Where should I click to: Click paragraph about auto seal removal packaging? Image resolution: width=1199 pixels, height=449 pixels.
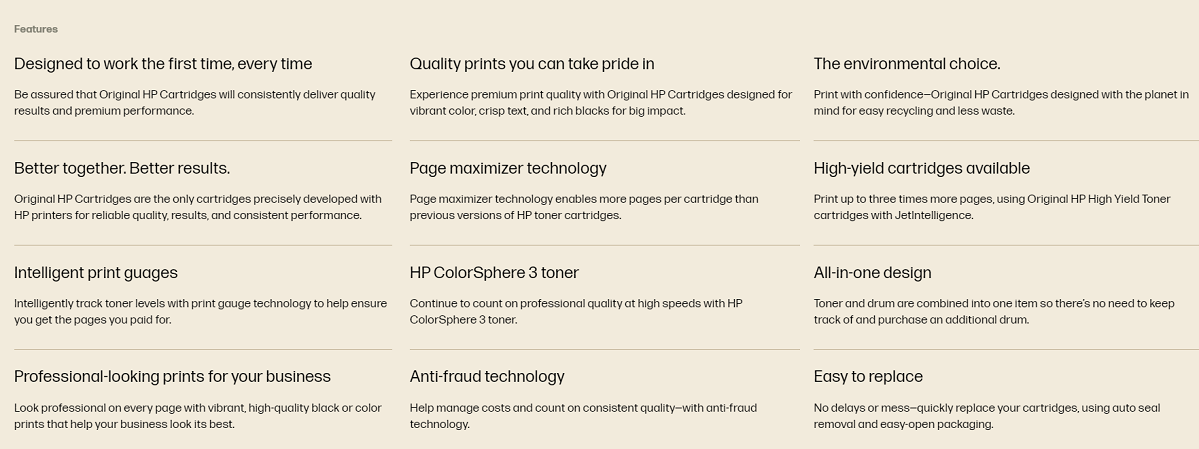[987, 416]
